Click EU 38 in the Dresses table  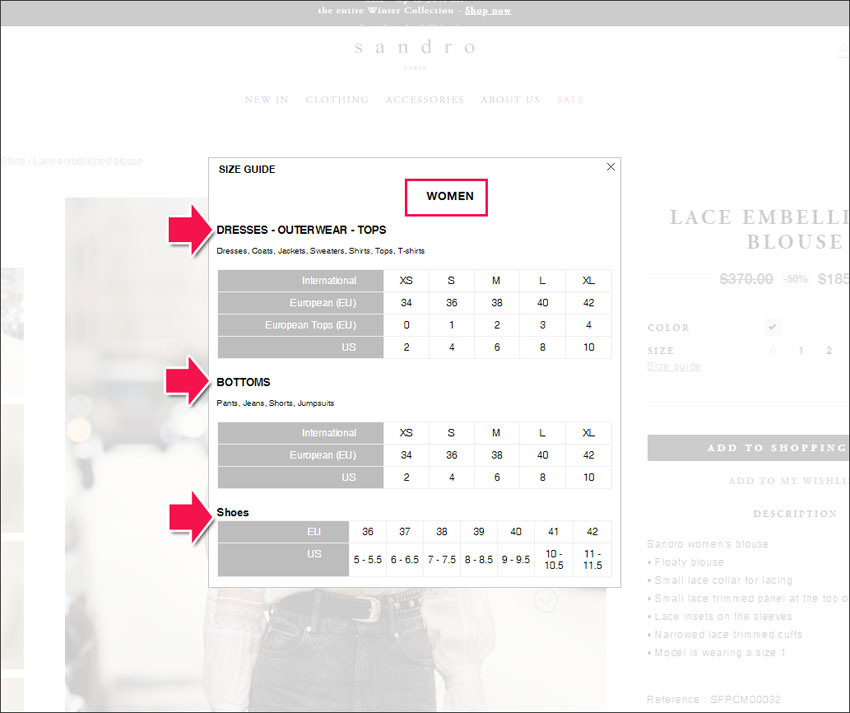(497, 303)
